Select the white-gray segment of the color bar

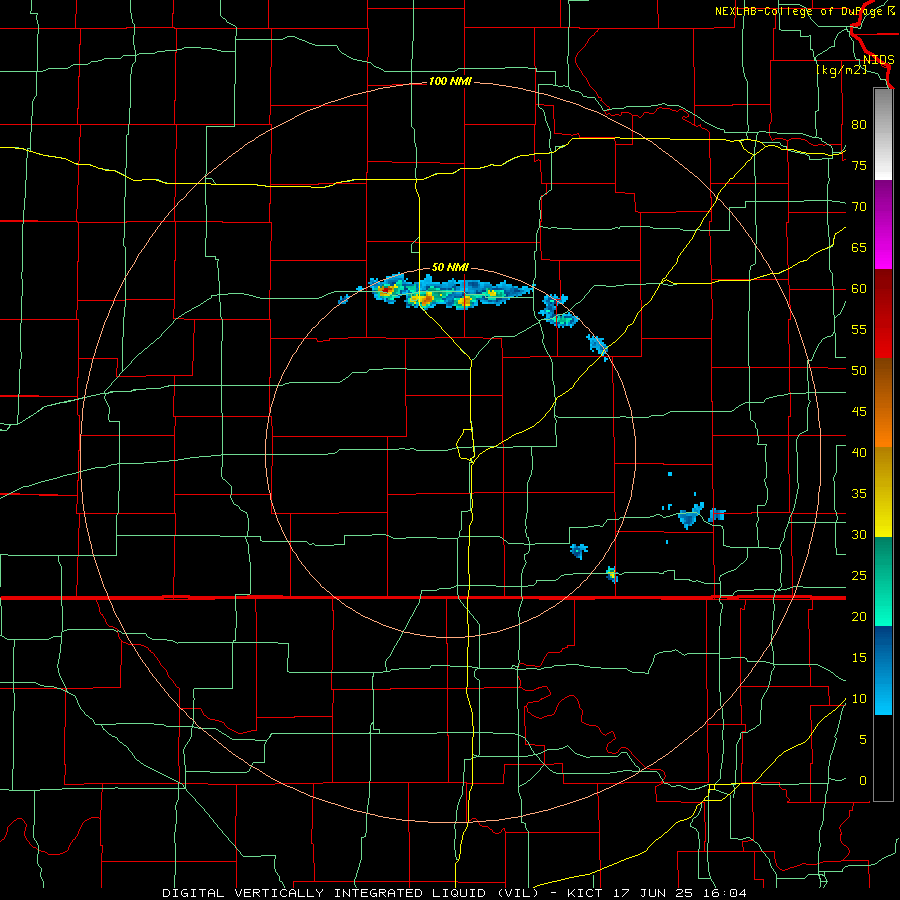883,134
